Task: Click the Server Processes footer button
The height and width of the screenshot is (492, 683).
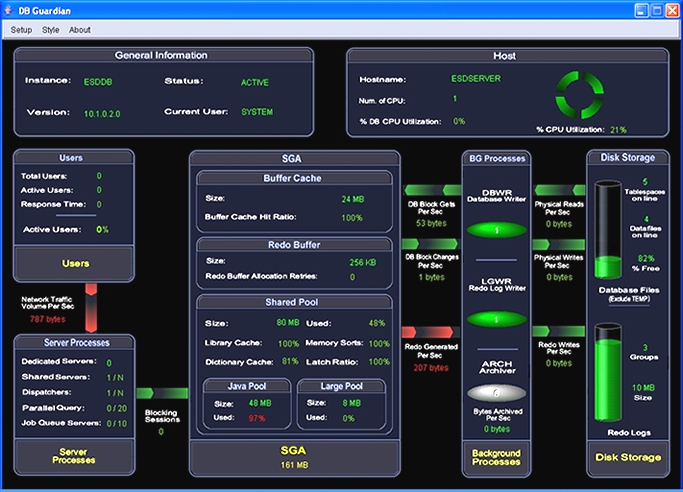Action: 73,456
